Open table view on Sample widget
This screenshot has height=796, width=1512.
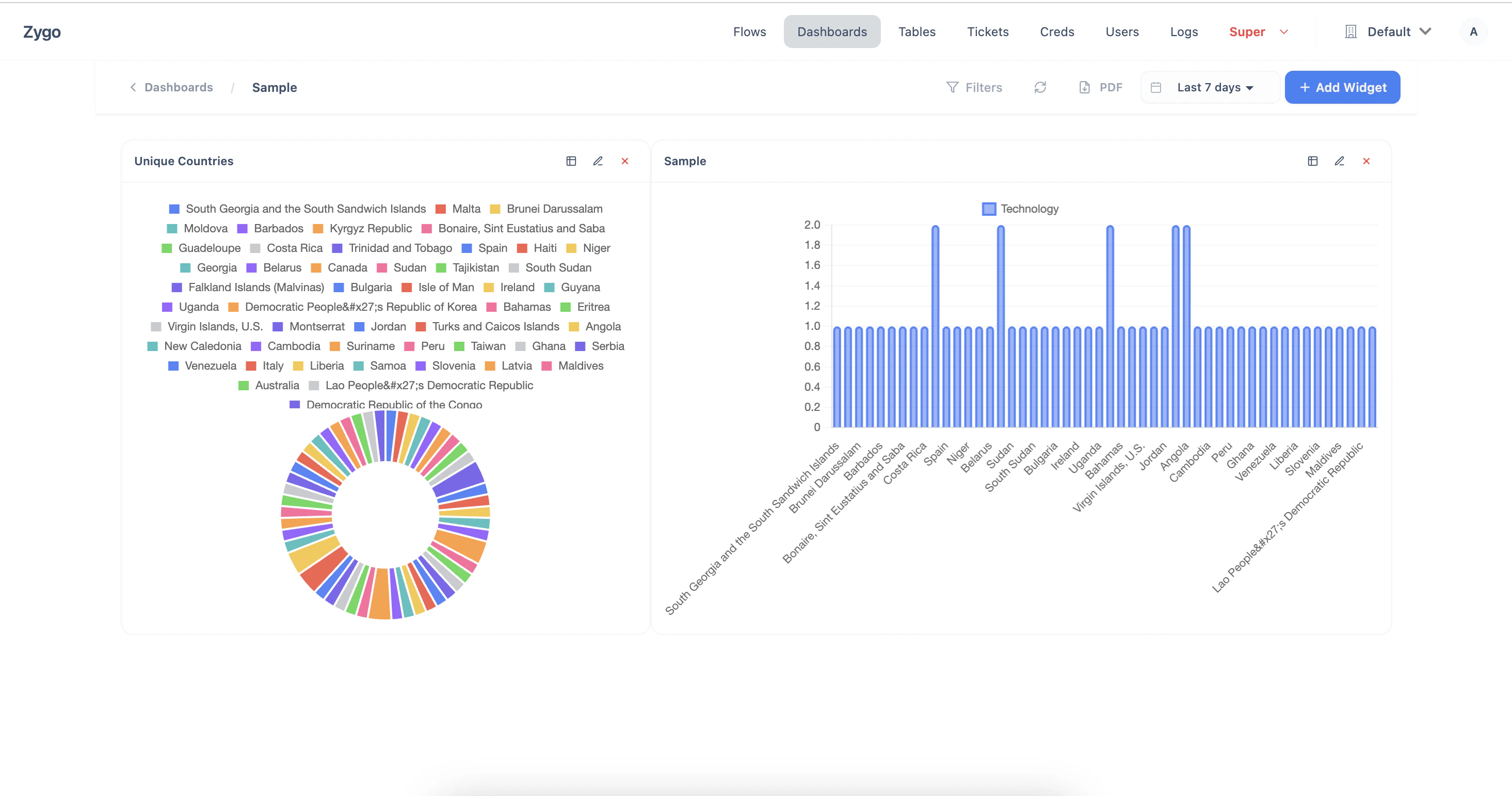(x=1312, y=161)
